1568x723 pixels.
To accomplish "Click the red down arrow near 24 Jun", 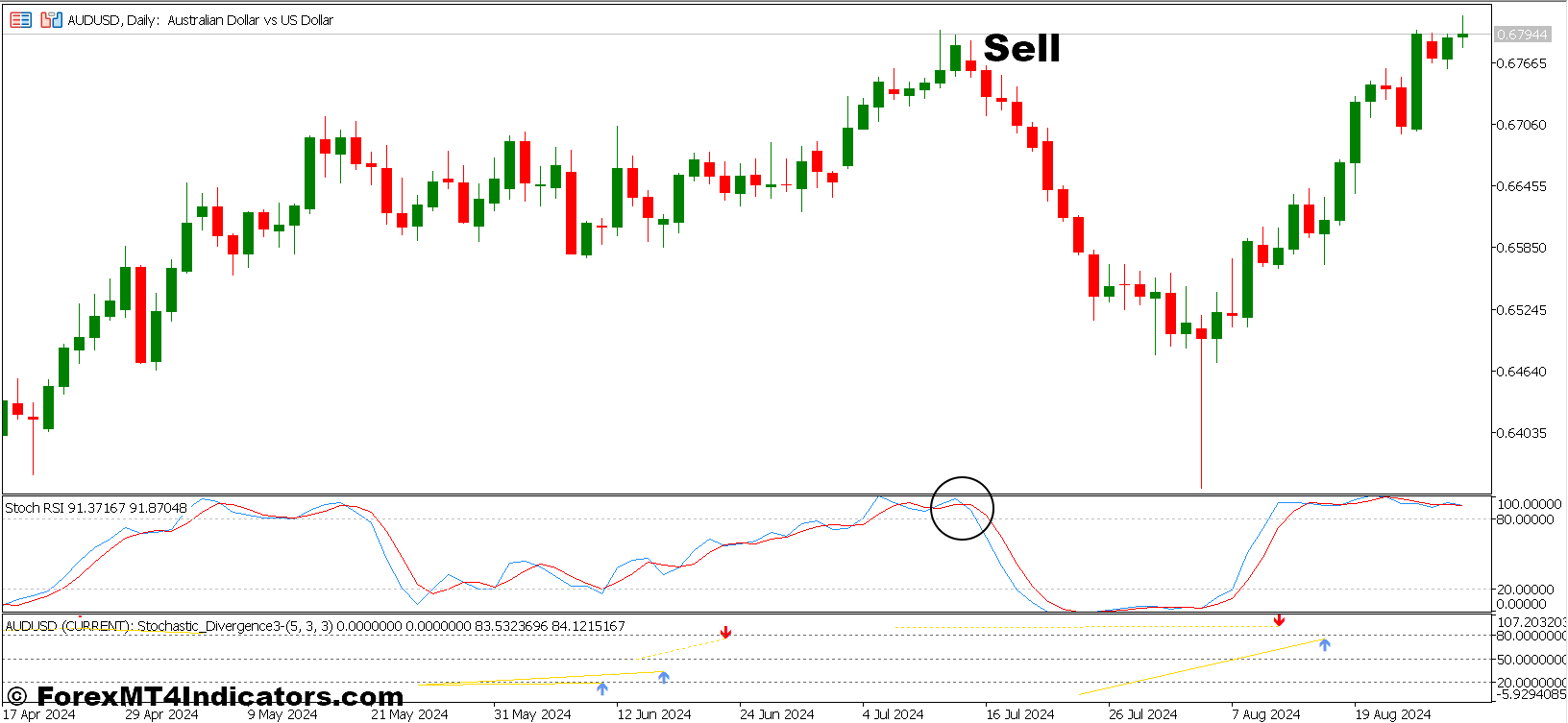I will click(725, 633).
